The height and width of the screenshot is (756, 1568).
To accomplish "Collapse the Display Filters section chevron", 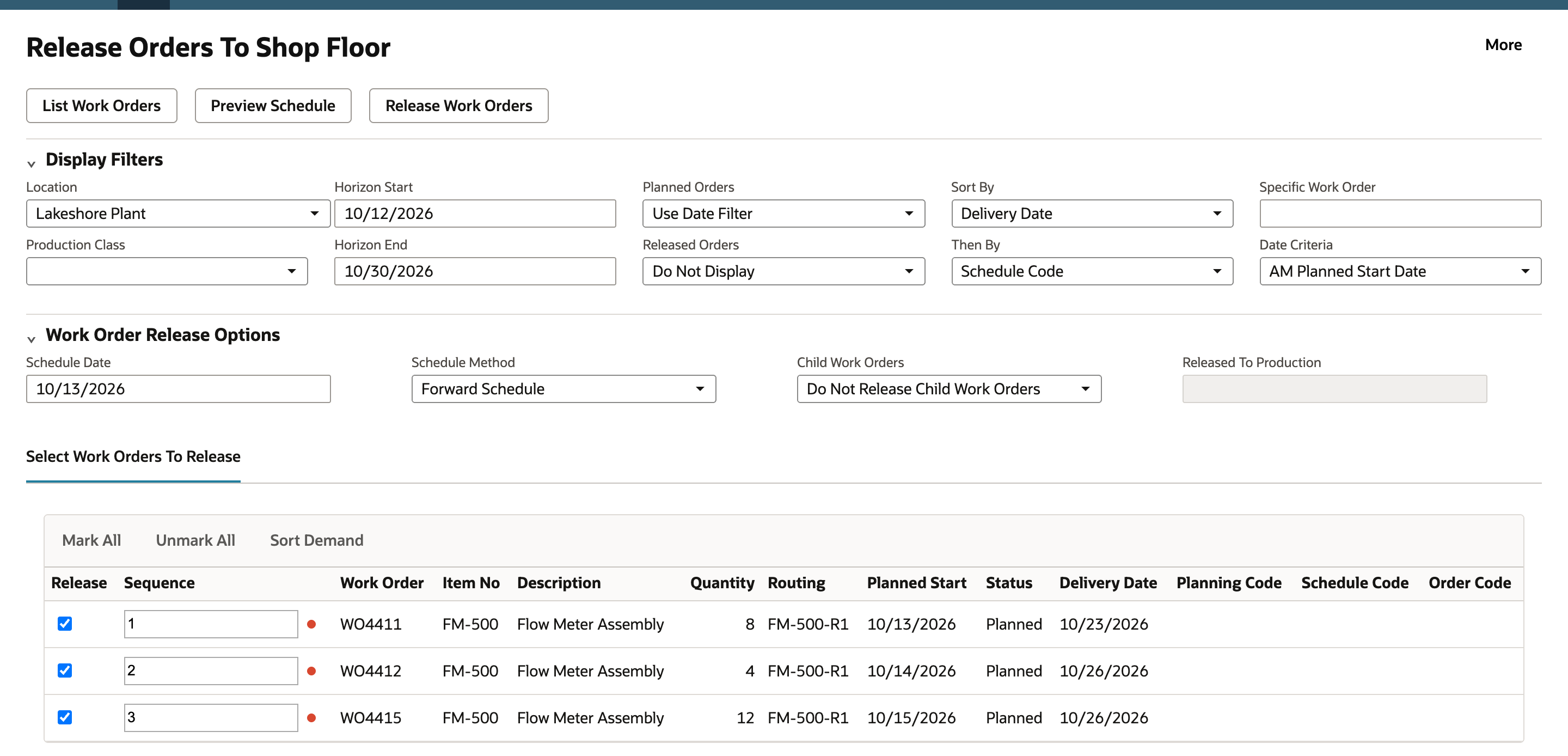I will pos(32,163).
